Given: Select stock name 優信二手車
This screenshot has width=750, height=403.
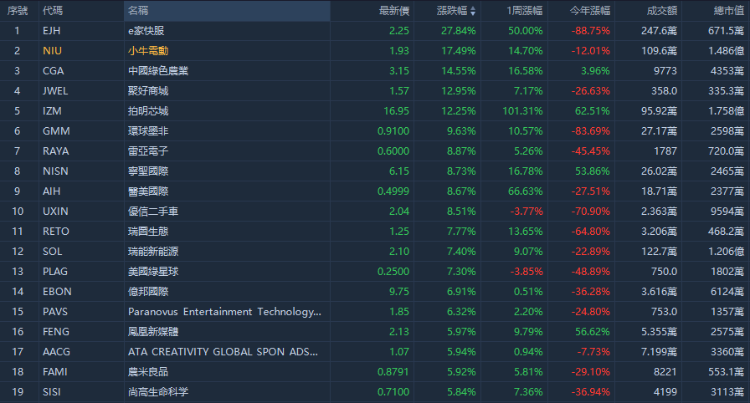Looking at the screenshot, I should tap(153, 211).
